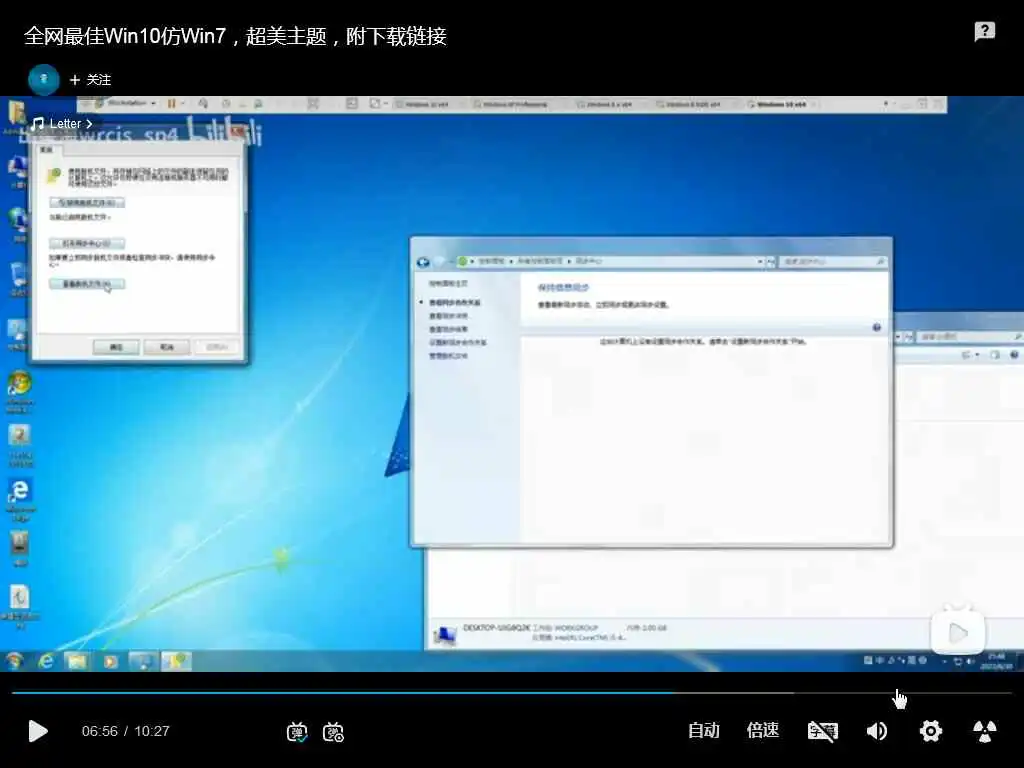This screenshot has height=768, width=1024.
Task: Open the uploader's avatar
Action: tap(44, 80)
